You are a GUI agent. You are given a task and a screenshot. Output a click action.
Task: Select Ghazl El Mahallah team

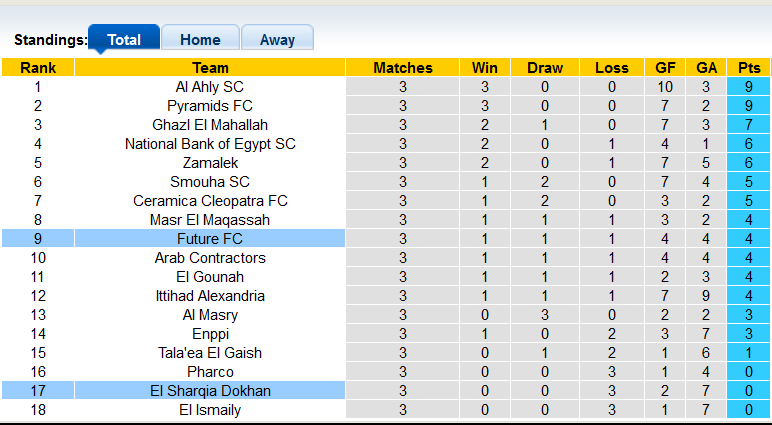[210, 125]
